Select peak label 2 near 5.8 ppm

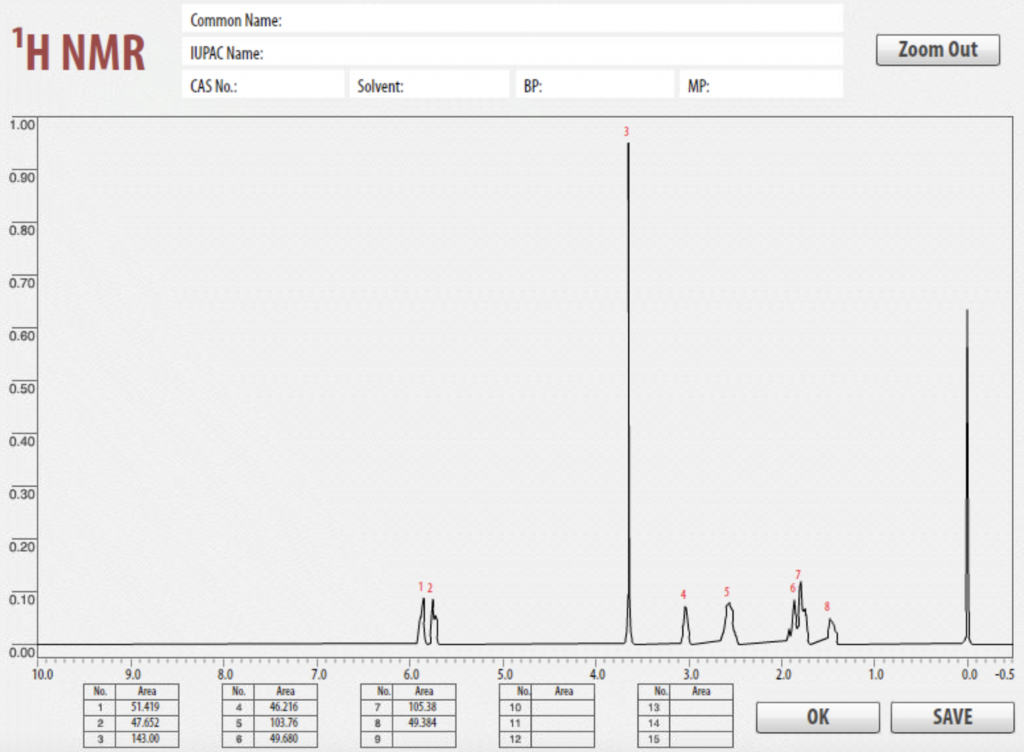point(430,588)
